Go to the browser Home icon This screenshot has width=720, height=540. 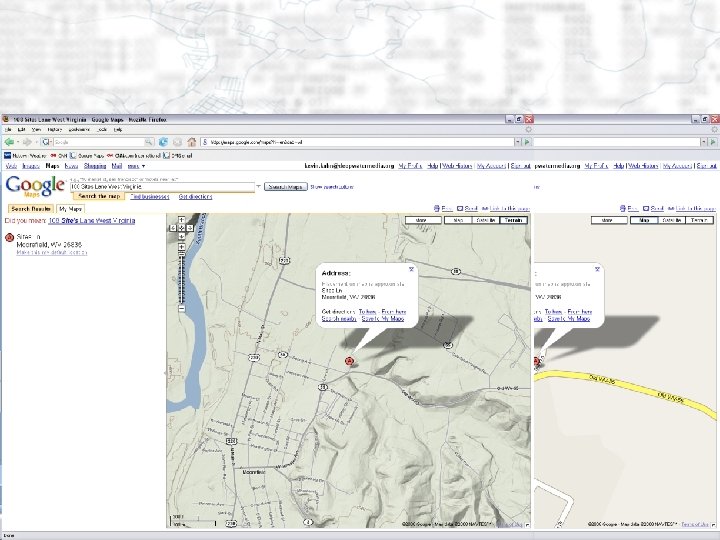coord(192,142)
